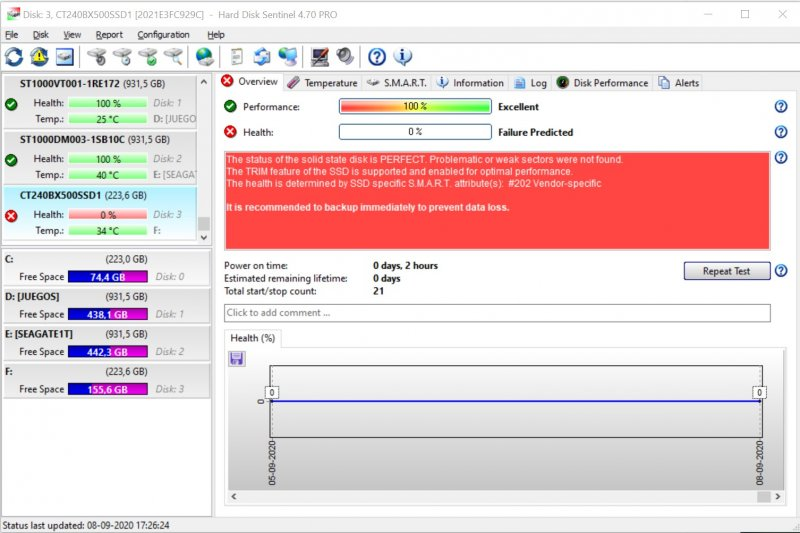Image resolution: width=800 pixels, height=533 pixels.
Task: Click the disk list scrollbar down arrow
Action: point(205,238)
